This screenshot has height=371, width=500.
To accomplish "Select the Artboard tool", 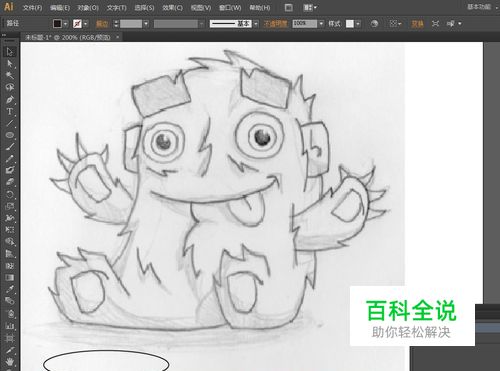I will point(10,338).
